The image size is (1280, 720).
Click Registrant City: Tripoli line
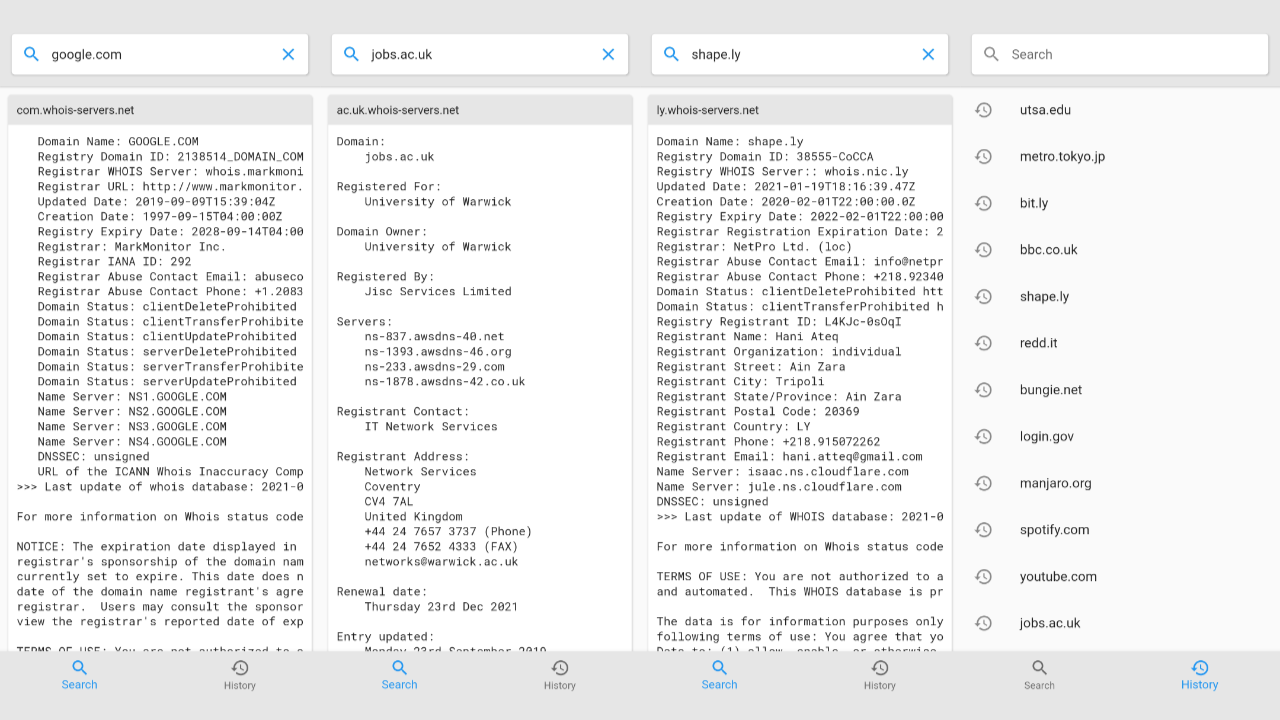pyautogui.click(x=740, y=381)
